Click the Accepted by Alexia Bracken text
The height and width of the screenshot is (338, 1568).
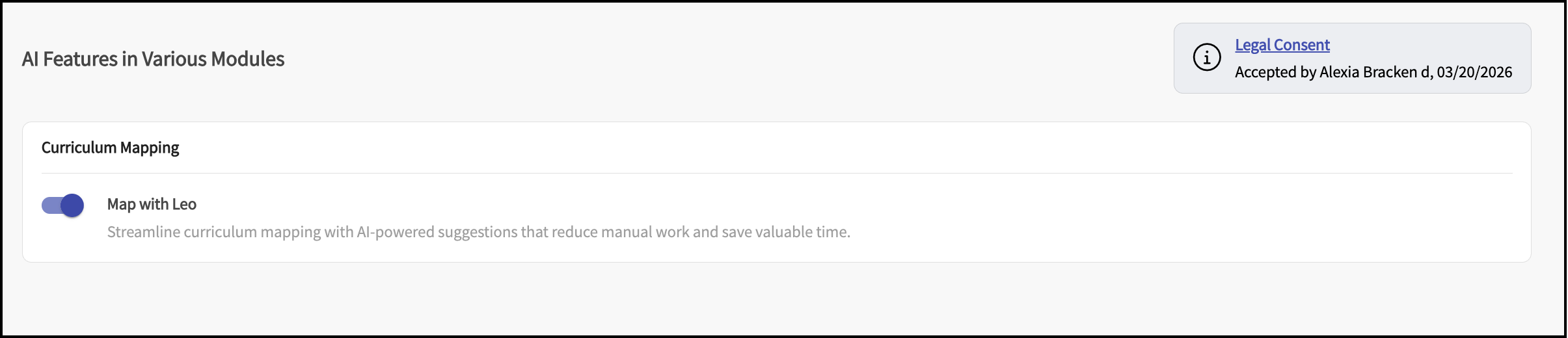point(1327,72)
